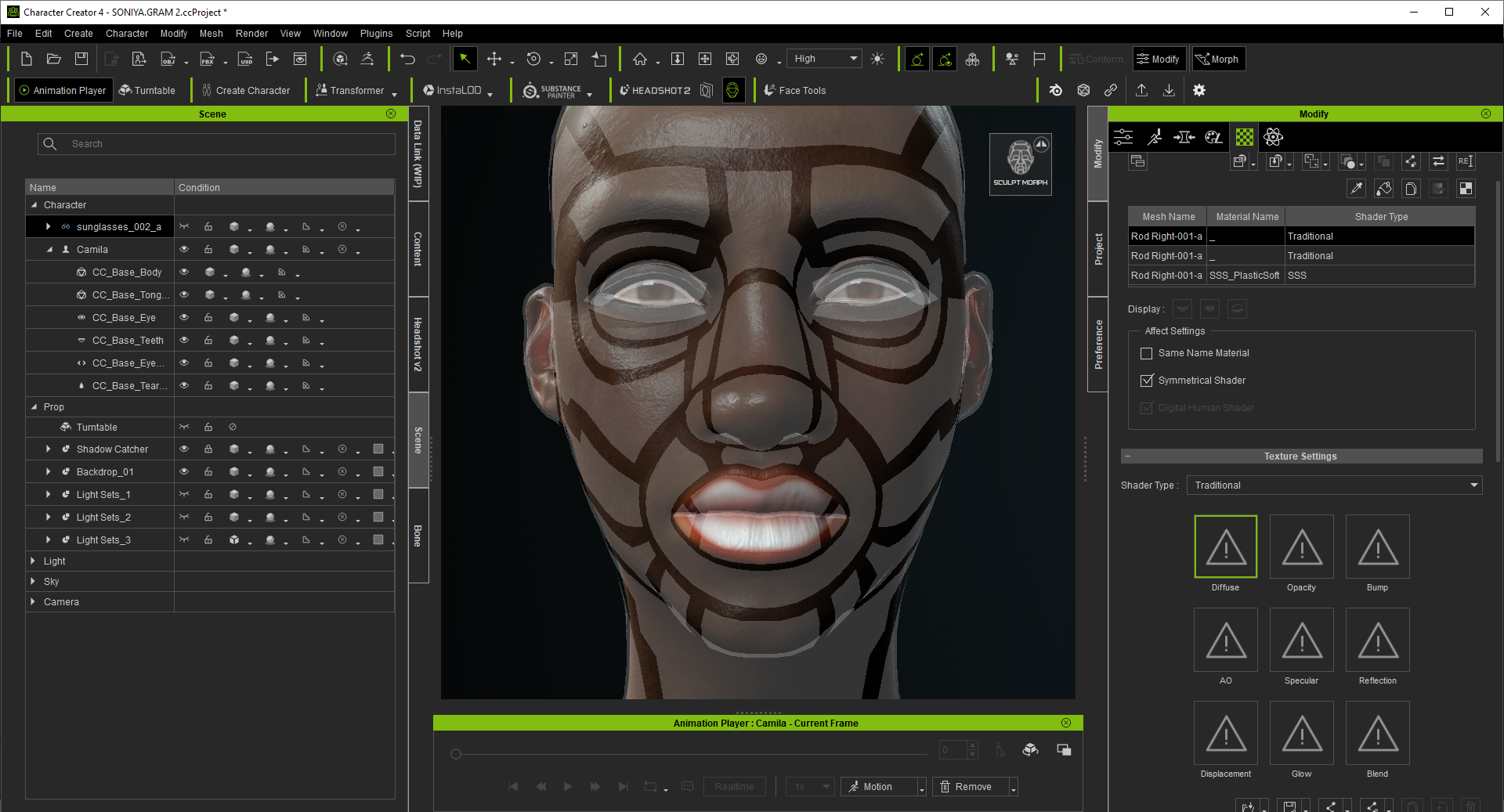This screenshot has height=812, width=1504.
Task: Select the Diffuse texture slot
Action: (x=1226, y=547)
